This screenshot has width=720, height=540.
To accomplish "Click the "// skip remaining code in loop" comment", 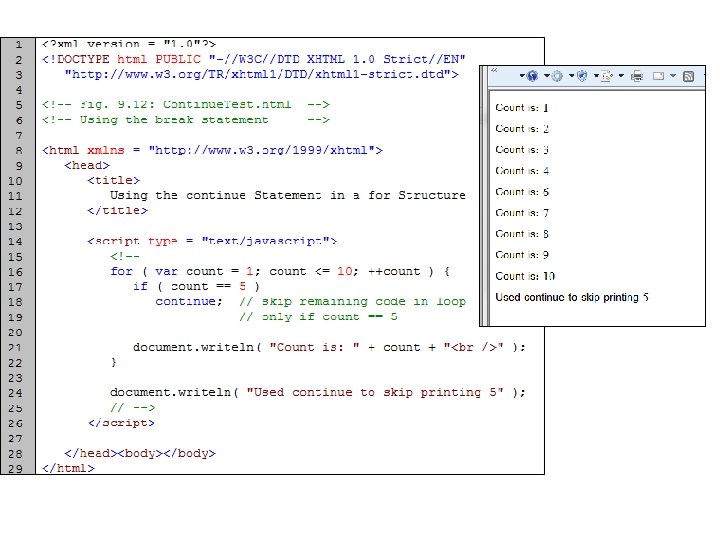I will point(352,302).
